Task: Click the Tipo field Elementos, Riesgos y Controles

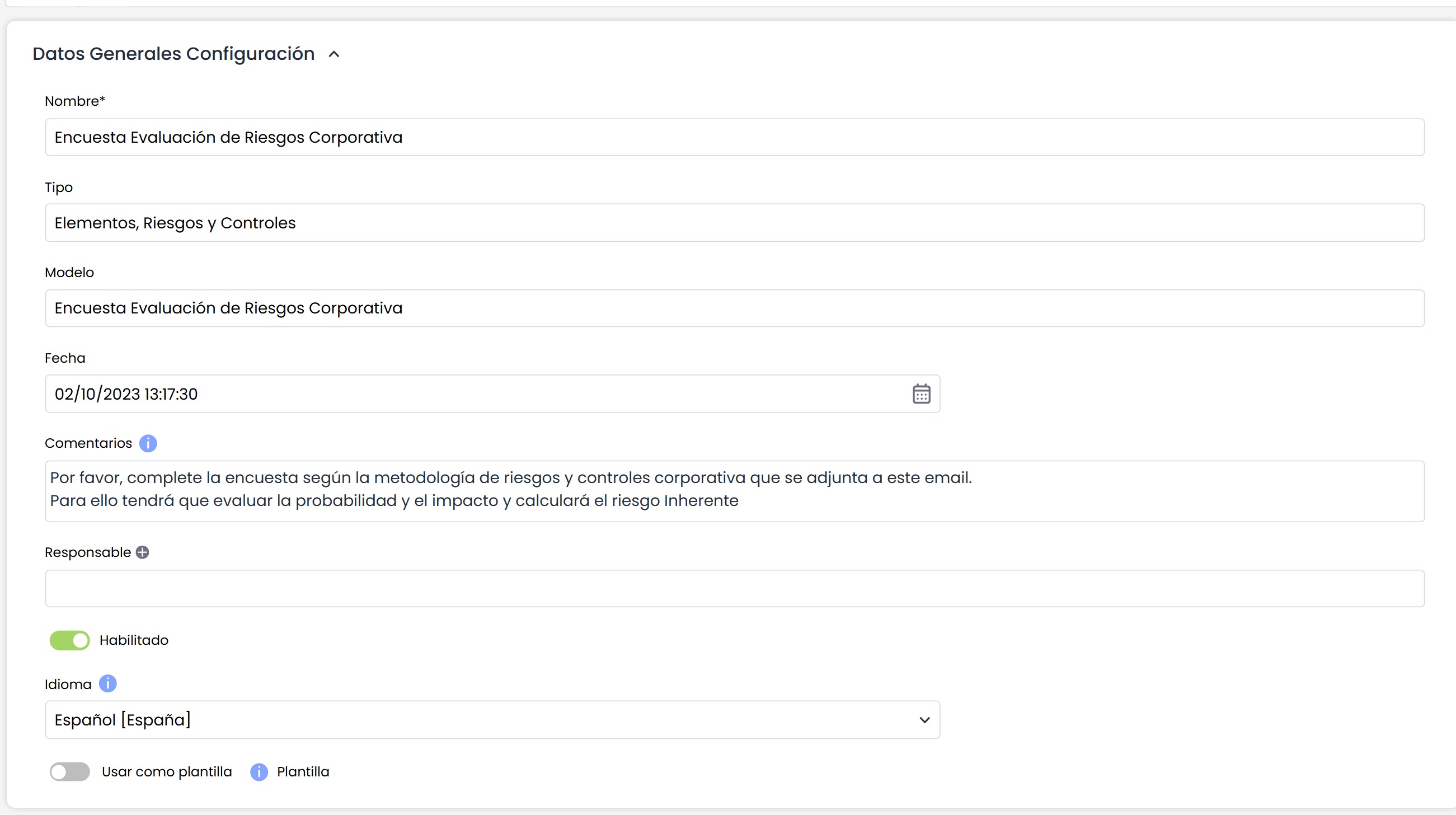Action: point(734,223)
